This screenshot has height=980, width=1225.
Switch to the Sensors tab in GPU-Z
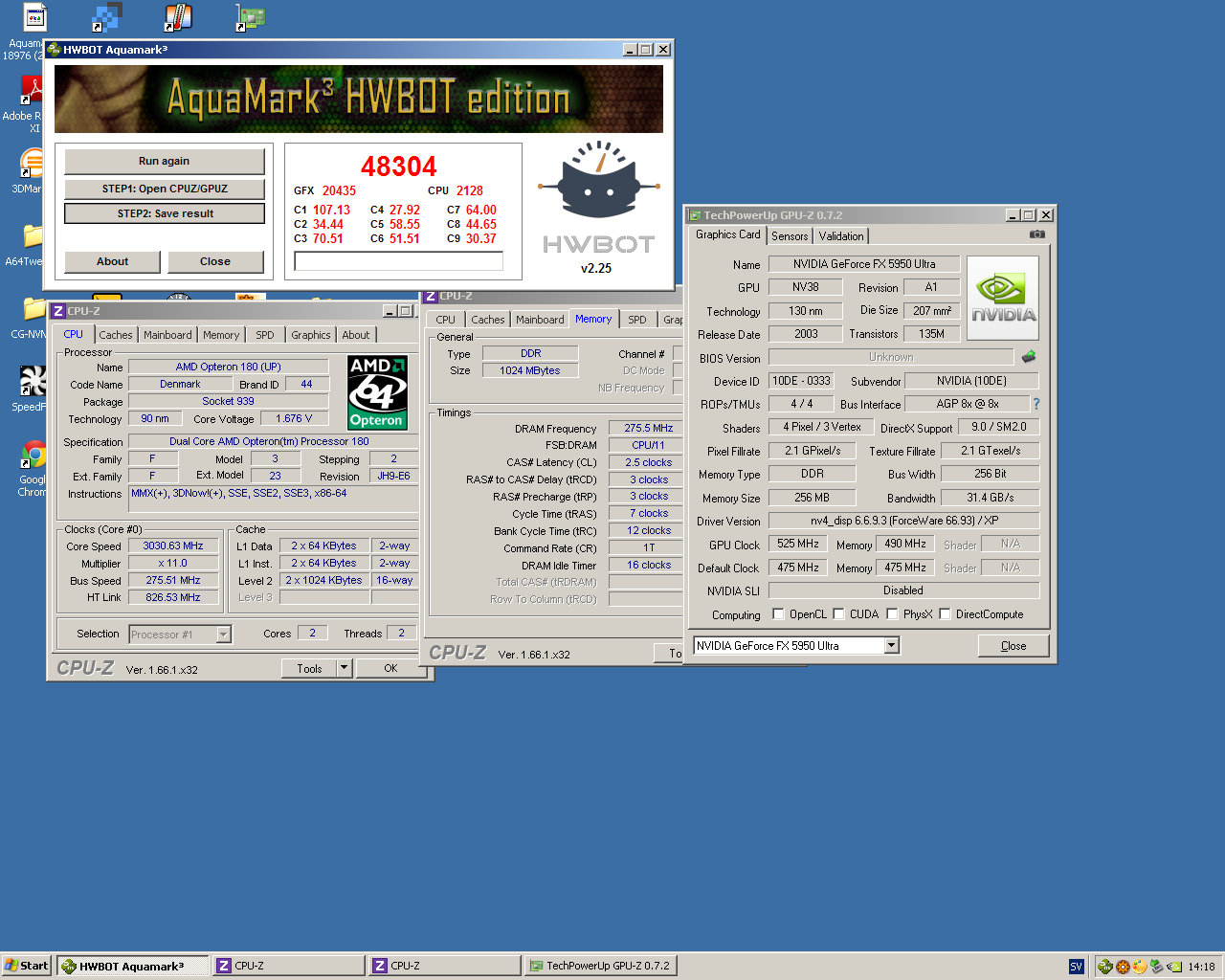pyautogui.click(x=790, y=236)
